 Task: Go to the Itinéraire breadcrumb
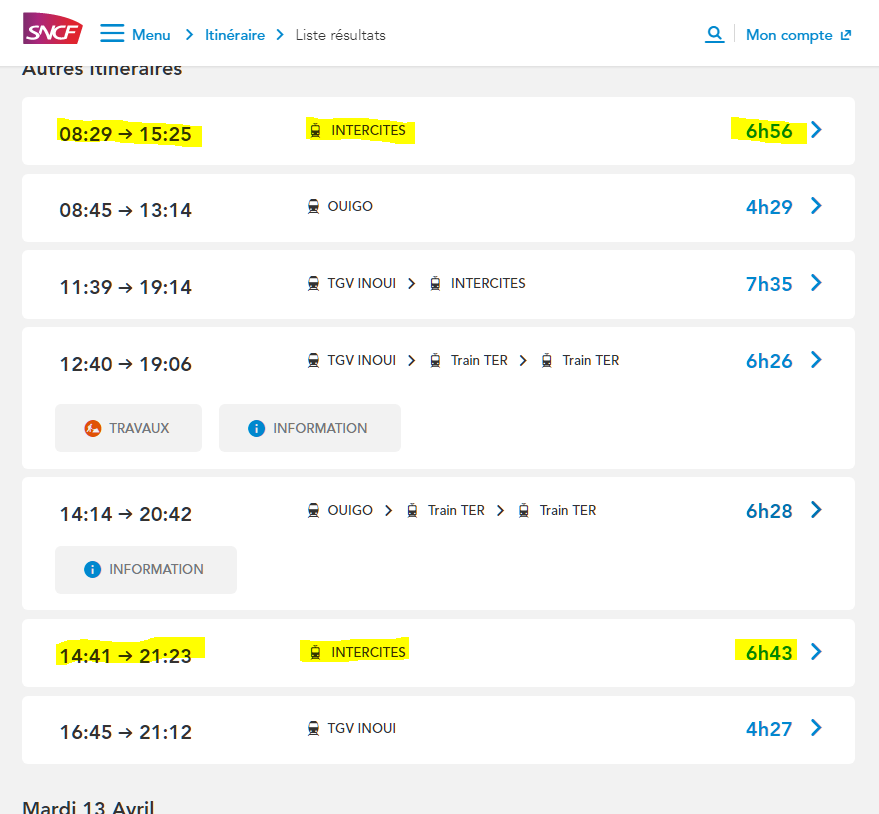point(235,35)
